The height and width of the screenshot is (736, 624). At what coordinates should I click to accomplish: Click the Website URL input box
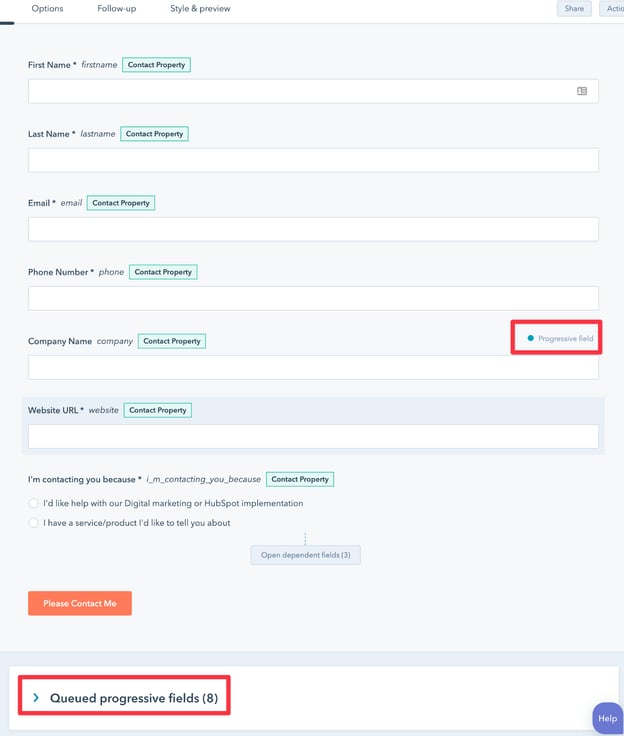click(x=313, y=436)
